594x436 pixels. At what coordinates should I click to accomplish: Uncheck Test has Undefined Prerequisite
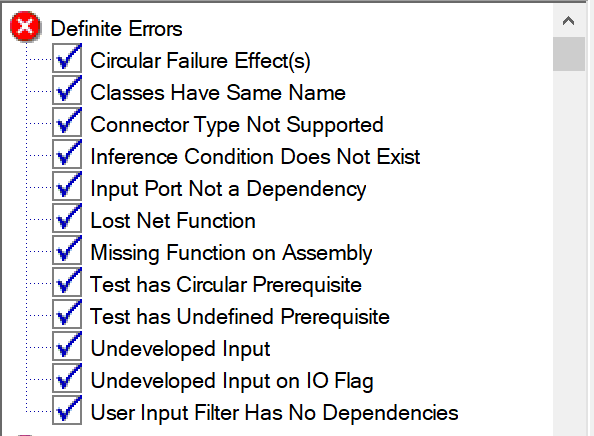tap(67, 314)
